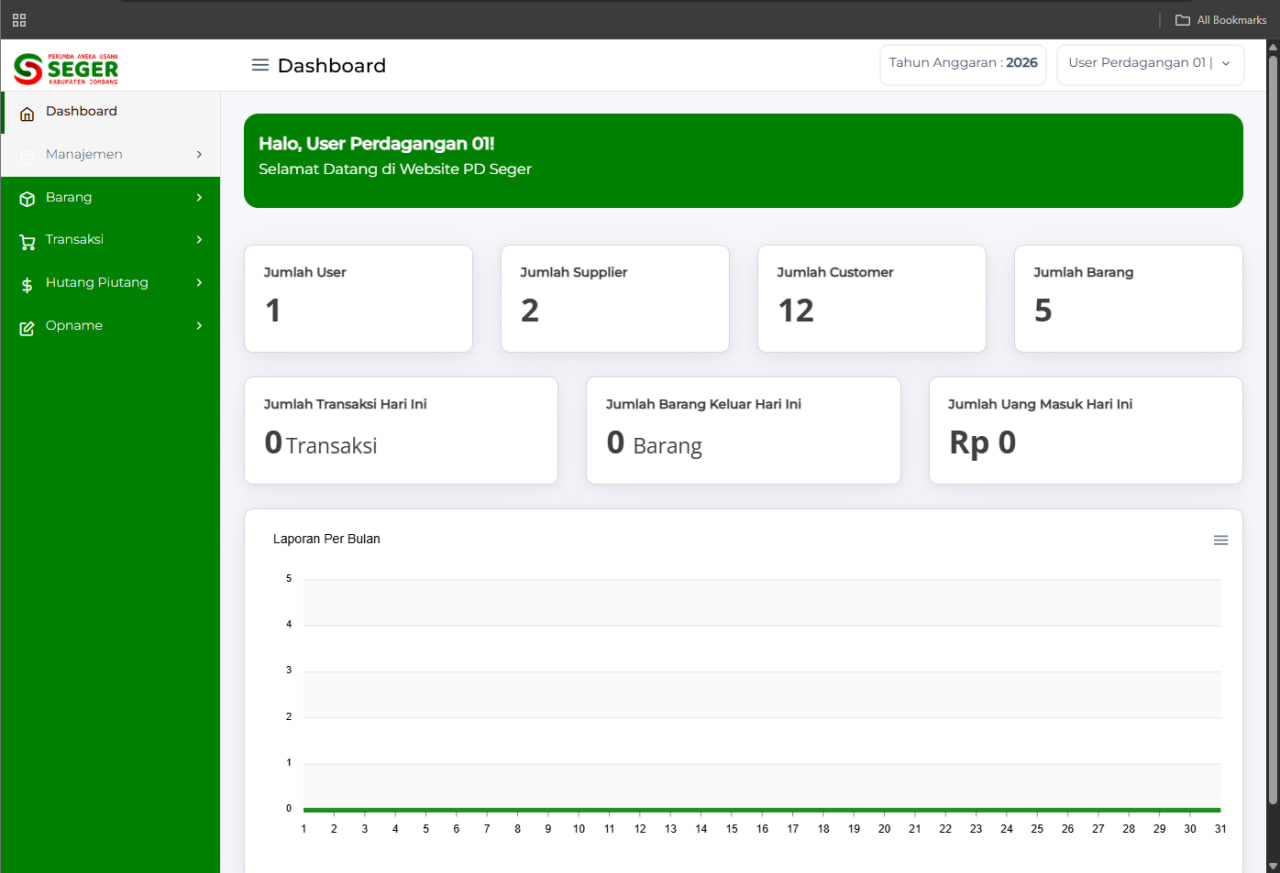Expand the Opname submenu chevron
The image size is (1280, 873).
(x=199, y=326)
